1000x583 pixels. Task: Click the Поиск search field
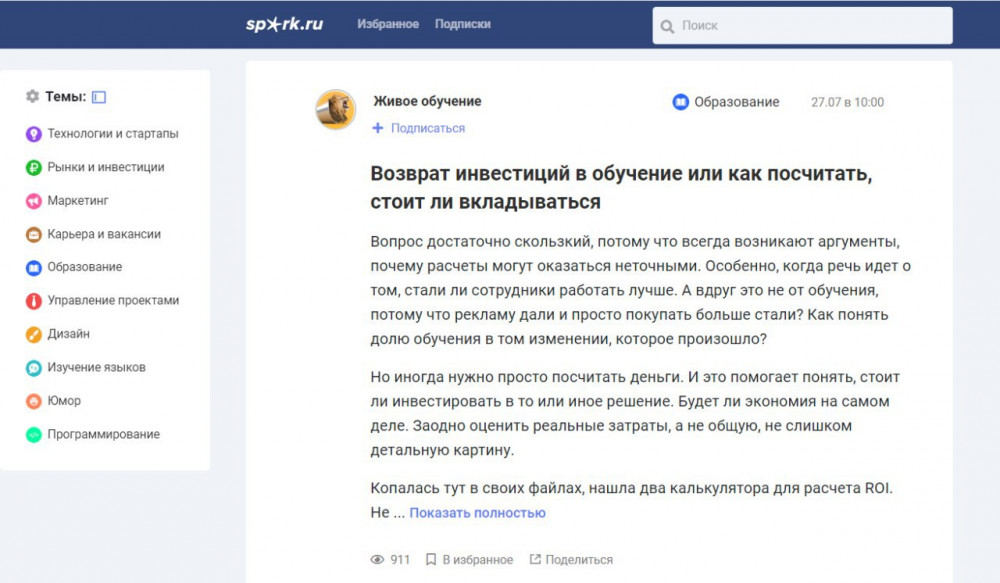(810, 26)
